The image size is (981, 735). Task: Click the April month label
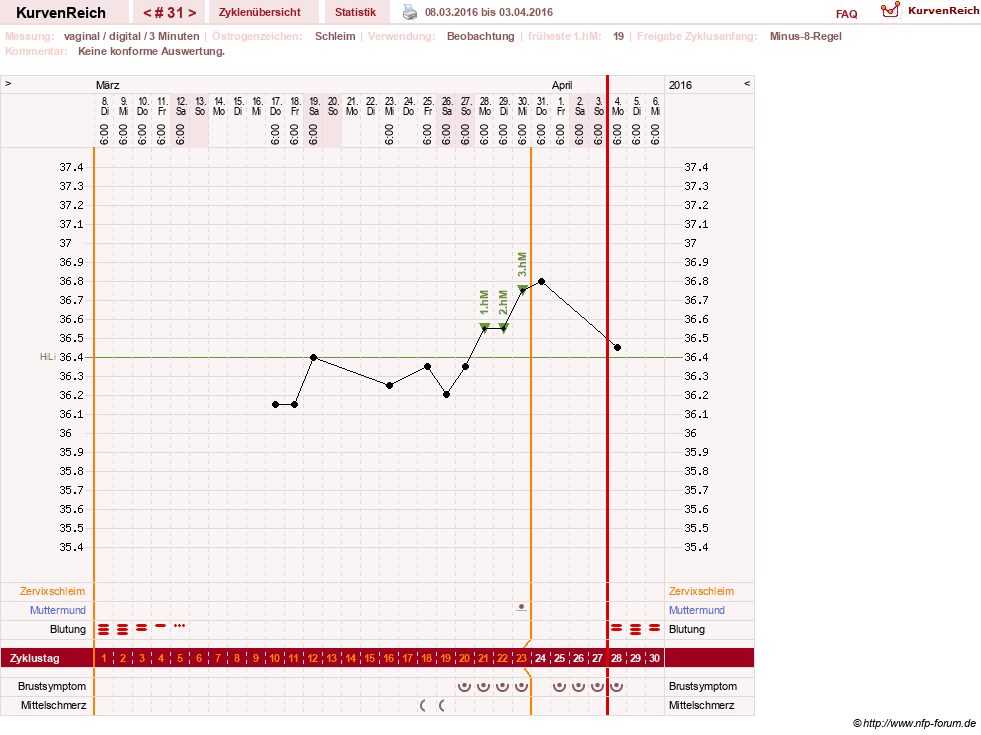pyautogui.click(x=562, y=85)
